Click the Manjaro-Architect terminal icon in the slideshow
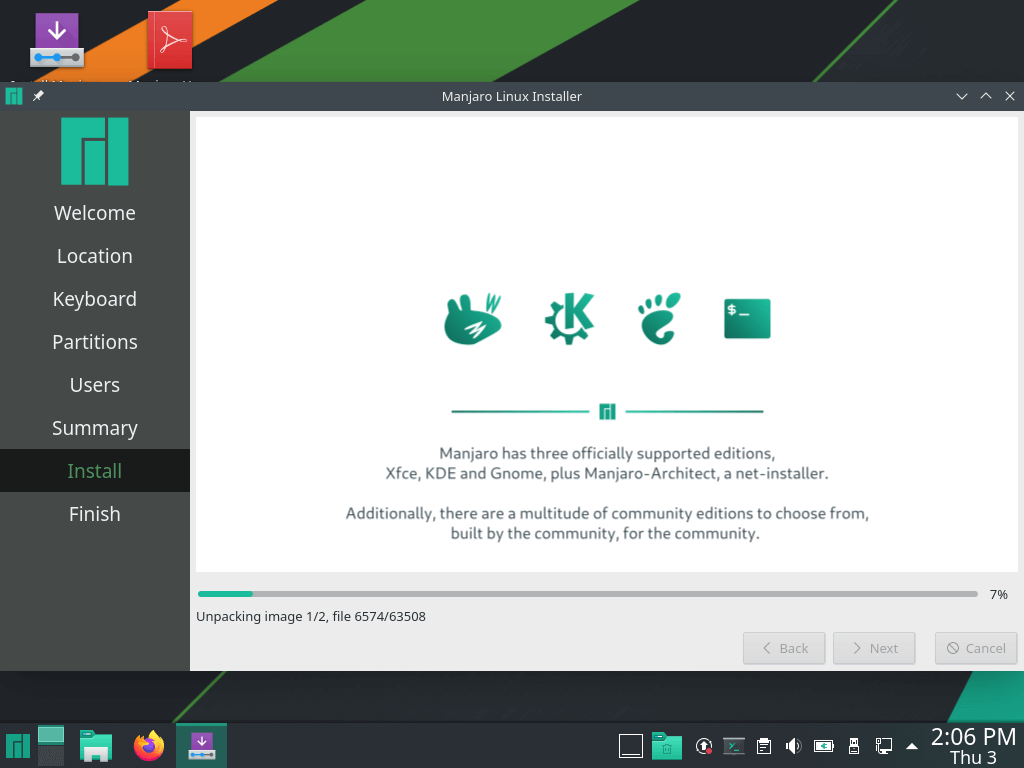Screen dimensions: 1024x768 coord(746,316)
